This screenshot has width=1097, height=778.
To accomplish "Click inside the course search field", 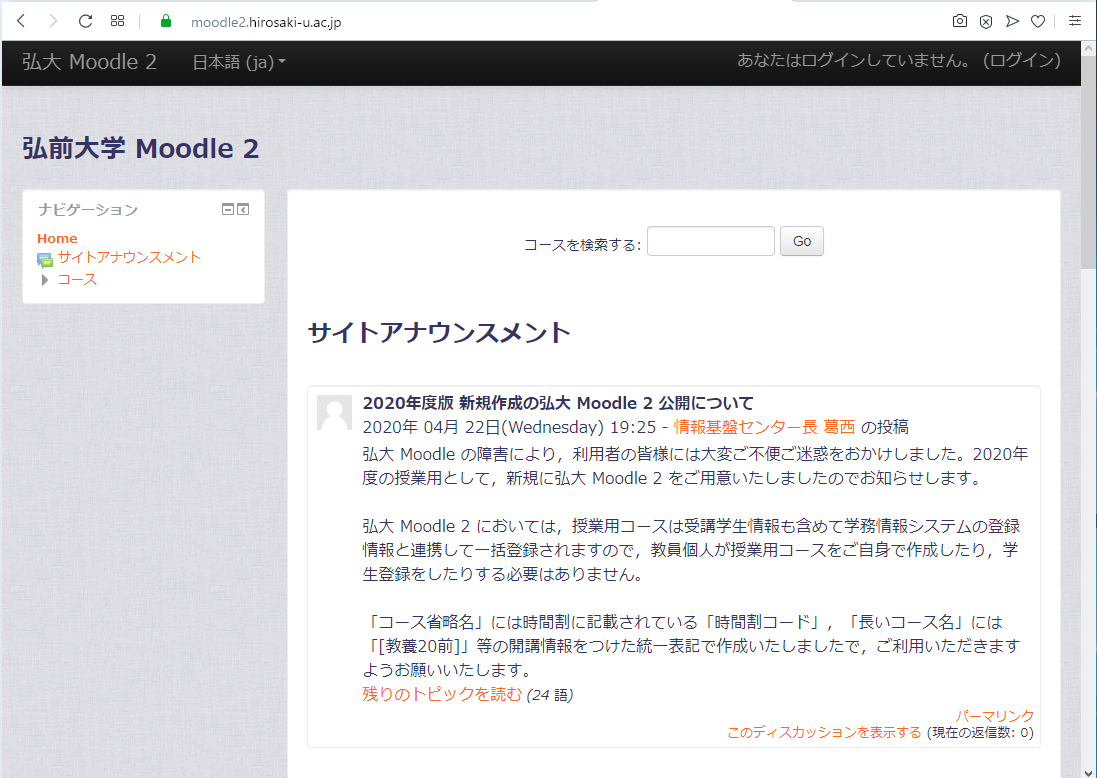I will [x=710, y=240].
